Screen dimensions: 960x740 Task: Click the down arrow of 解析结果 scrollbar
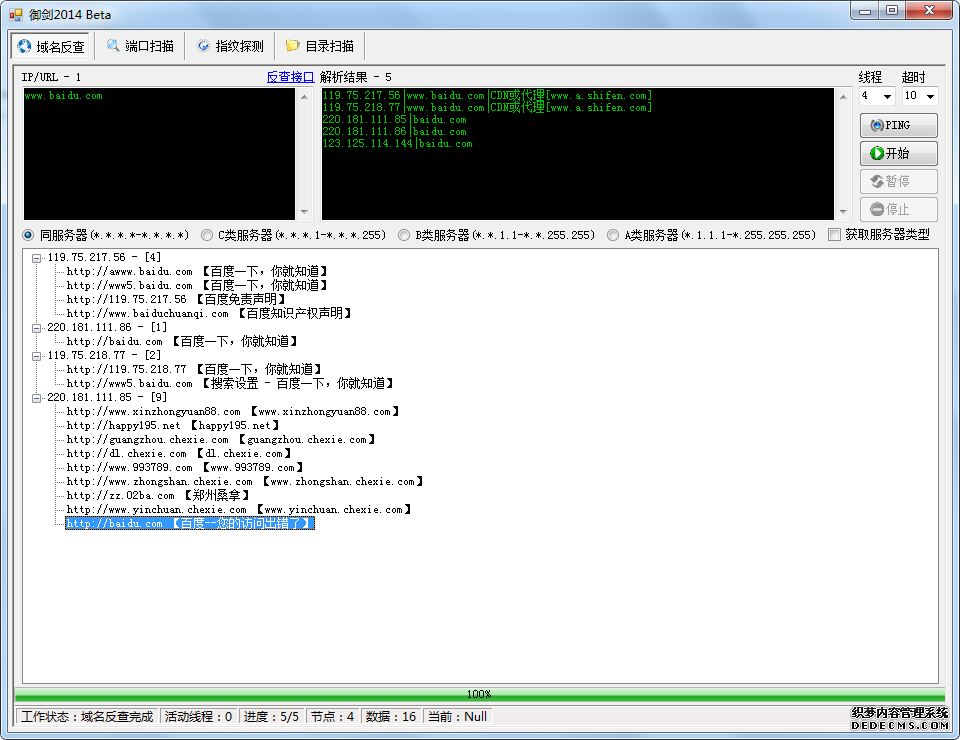(x=843, y=212)
